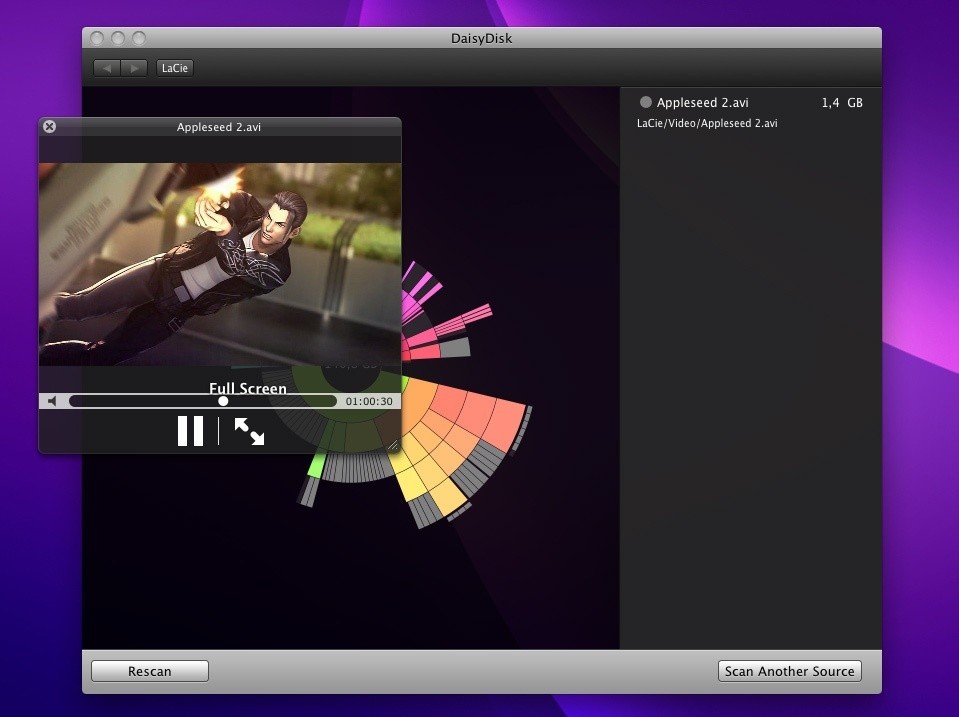Viewport: 959px width, 717px height.
Task: Click the video playback position slider knob
Action: (x=223, y=401)
